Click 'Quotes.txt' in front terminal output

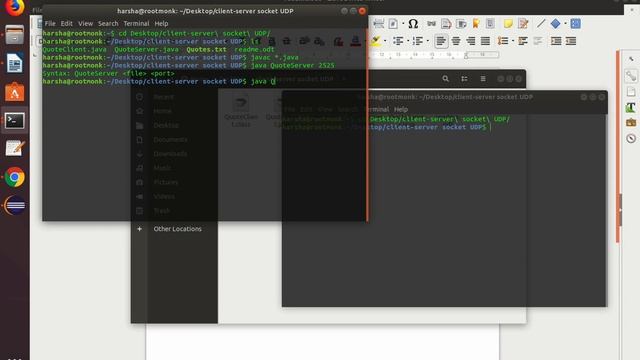coord(206,49)
